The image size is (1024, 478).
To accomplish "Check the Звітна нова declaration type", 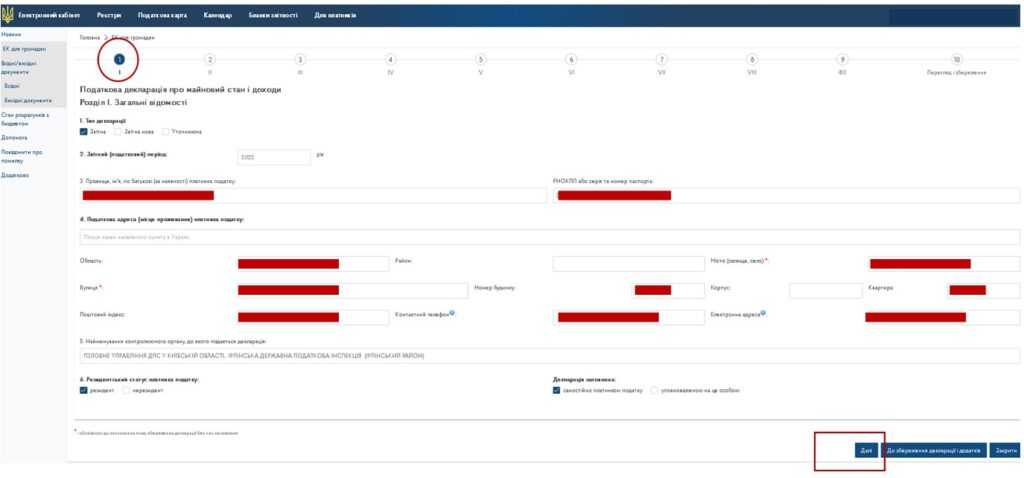I will click(119, 131).
